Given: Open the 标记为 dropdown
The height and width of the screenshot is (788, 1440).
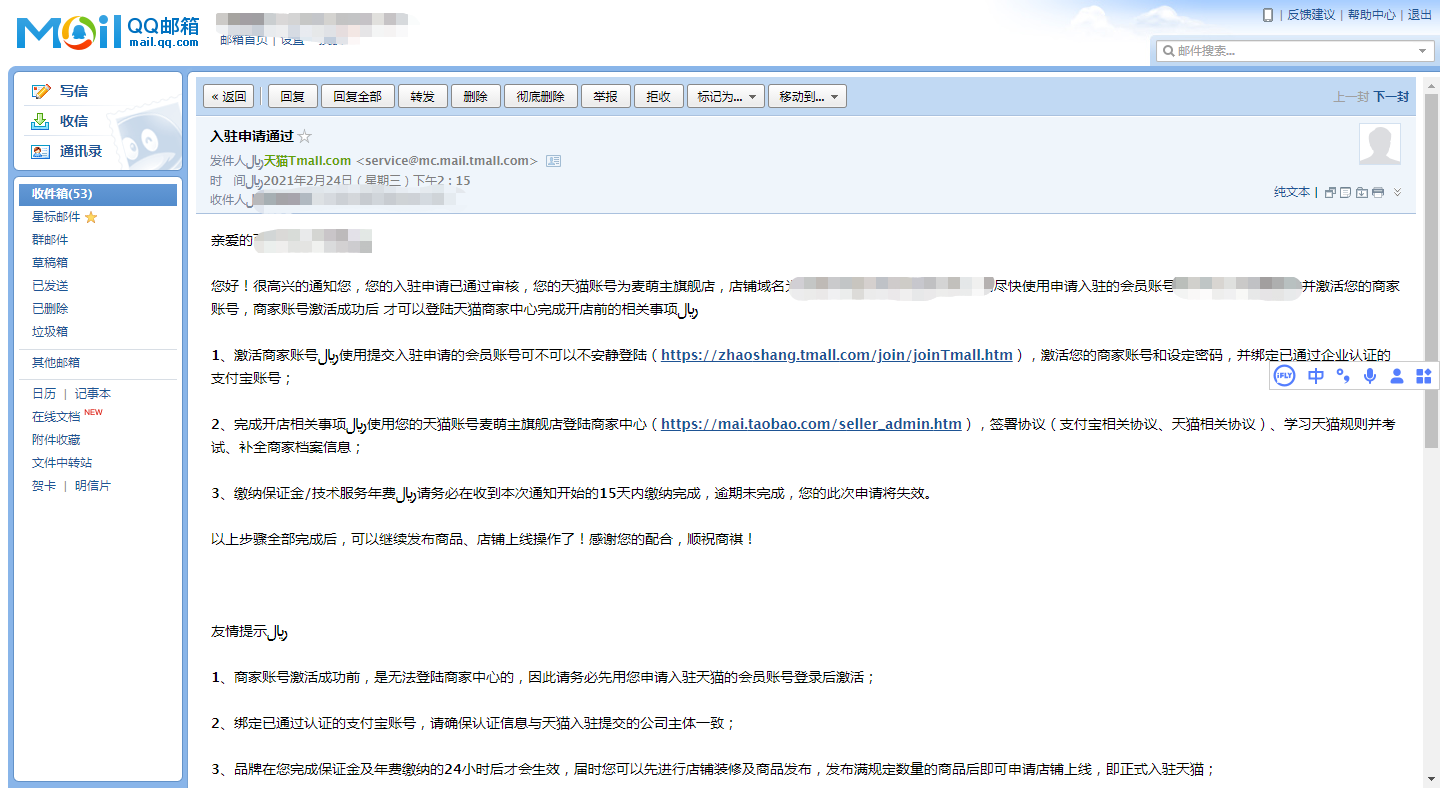Looking at the screenshot, I should click(727, 96).
